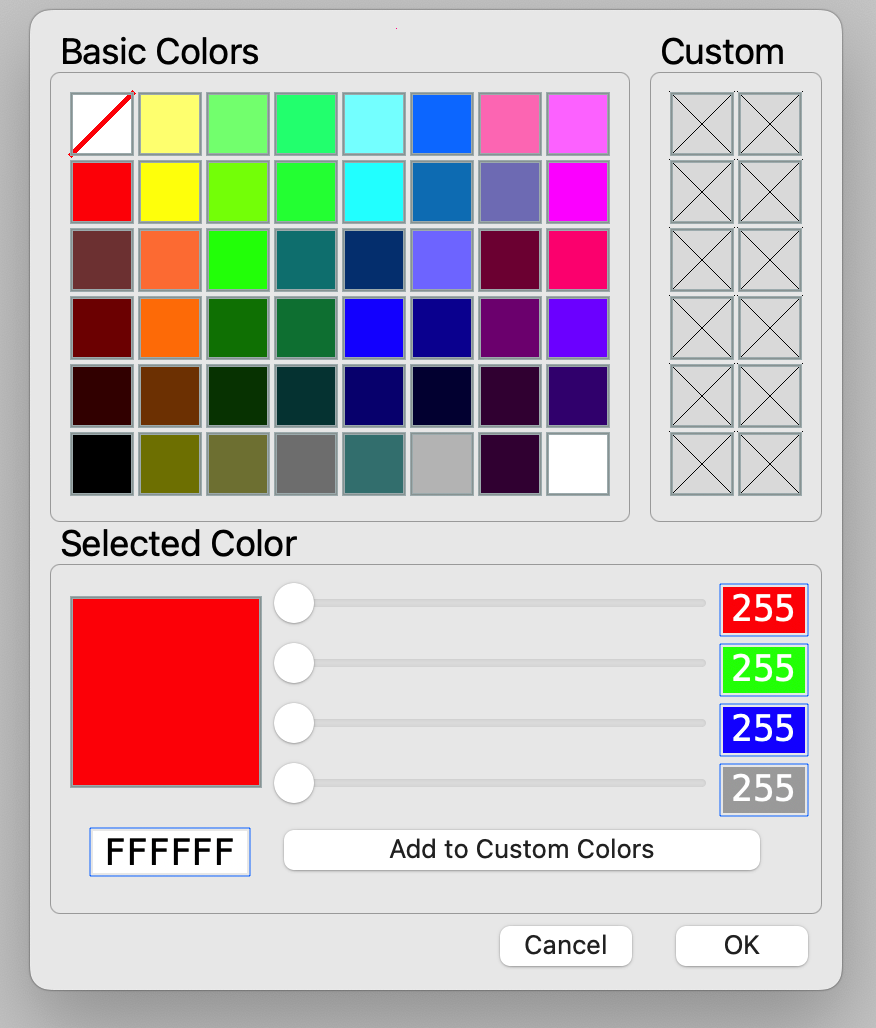This screenshot has height=1028, width=876.
Task: Click the last empty custom color slot
Action: (770, 464)
